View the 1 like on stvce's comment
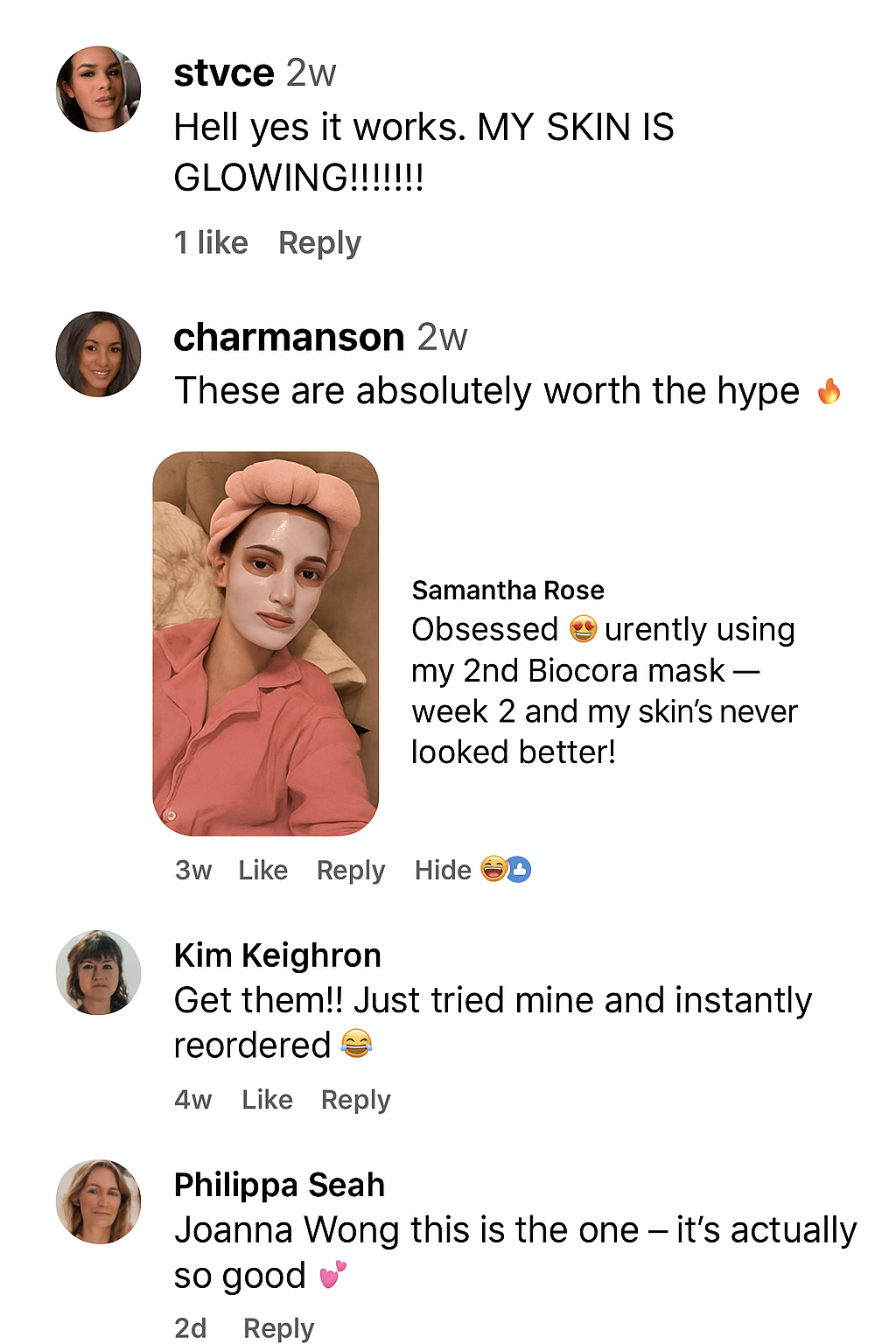 (x=211, y=243)
